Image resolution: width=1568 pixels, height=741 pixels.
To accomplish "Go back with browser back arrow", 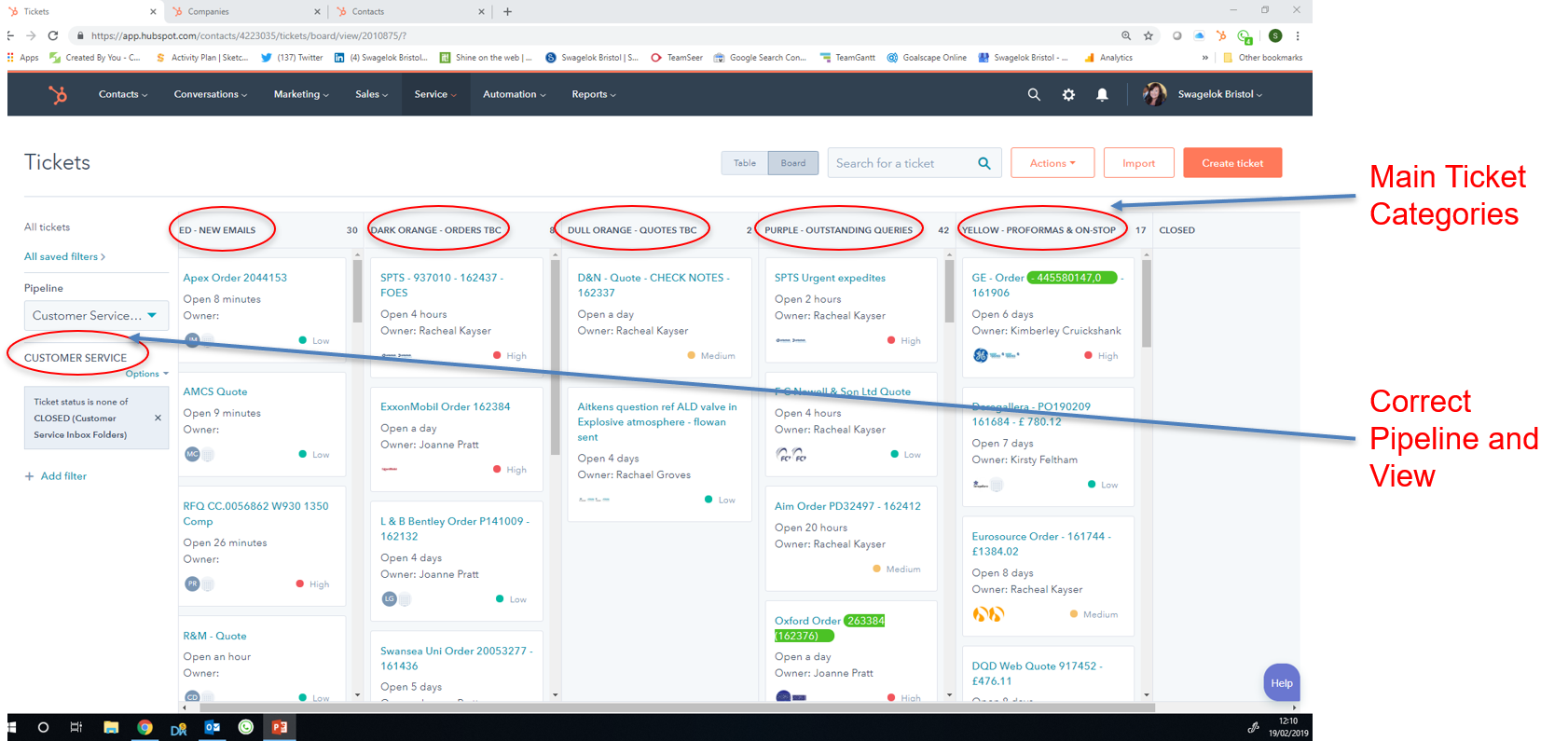I will [x=11, y=35].
